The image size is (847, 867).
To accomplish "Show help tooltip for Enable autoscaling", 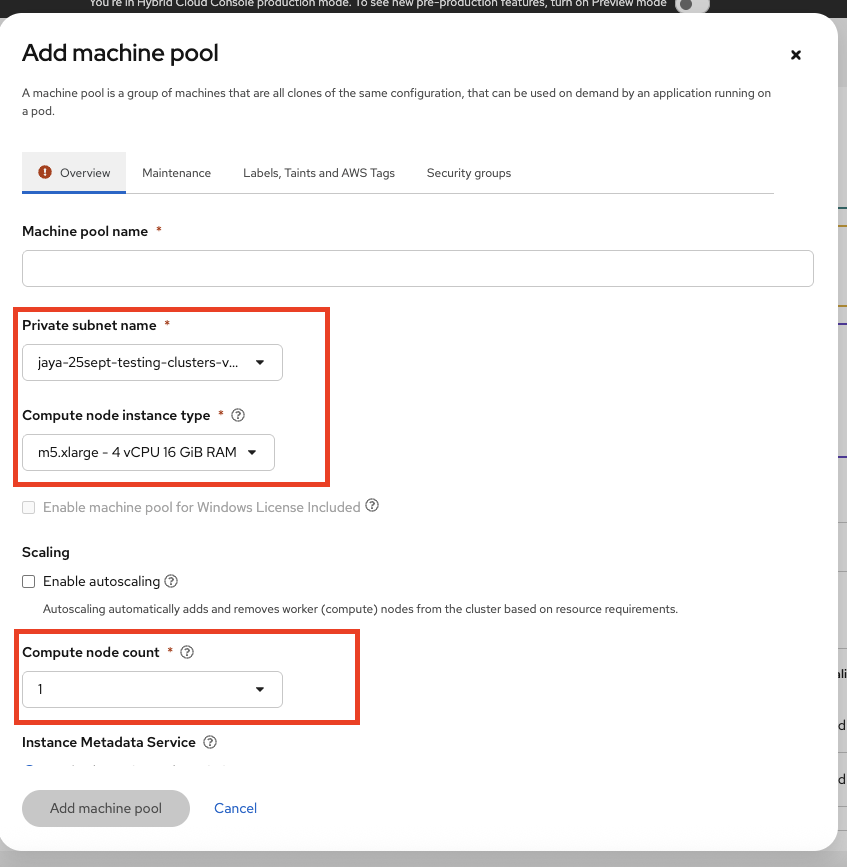I will pos(171,581).
